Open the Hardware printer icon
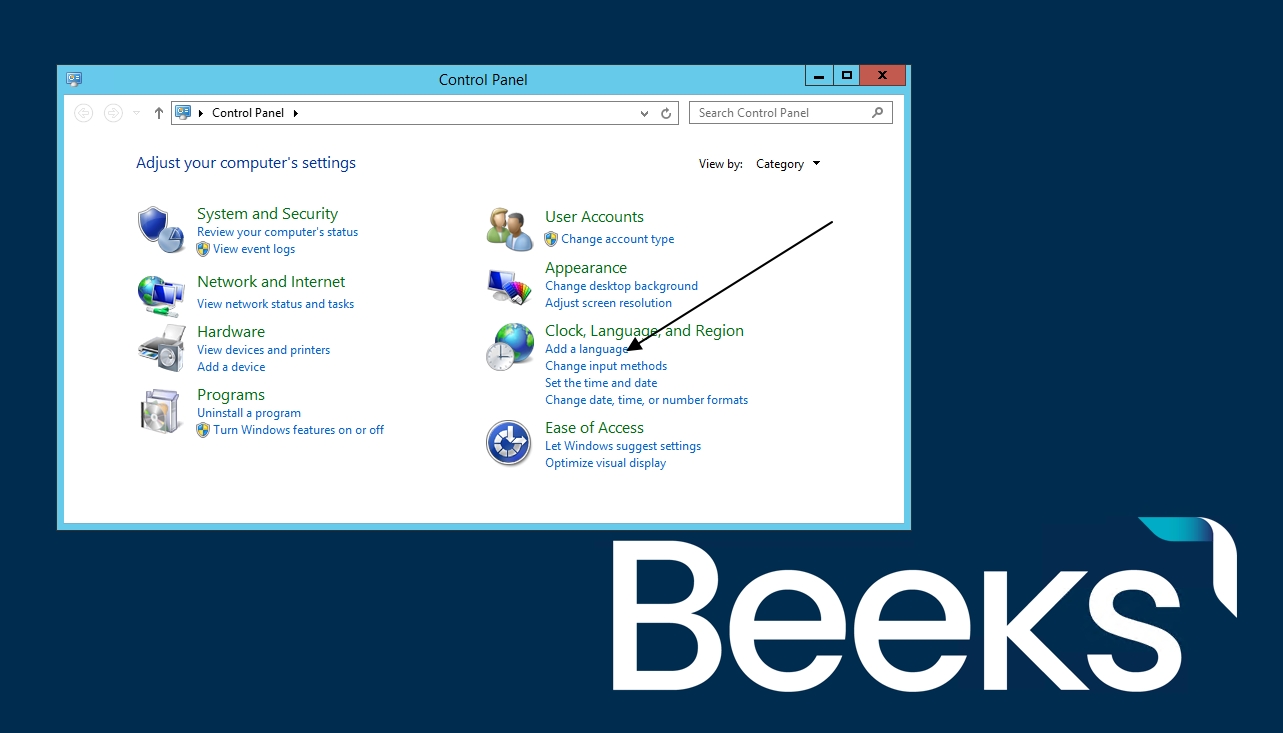This screenshot has width=1283, height=733. [x=161, y=348]
